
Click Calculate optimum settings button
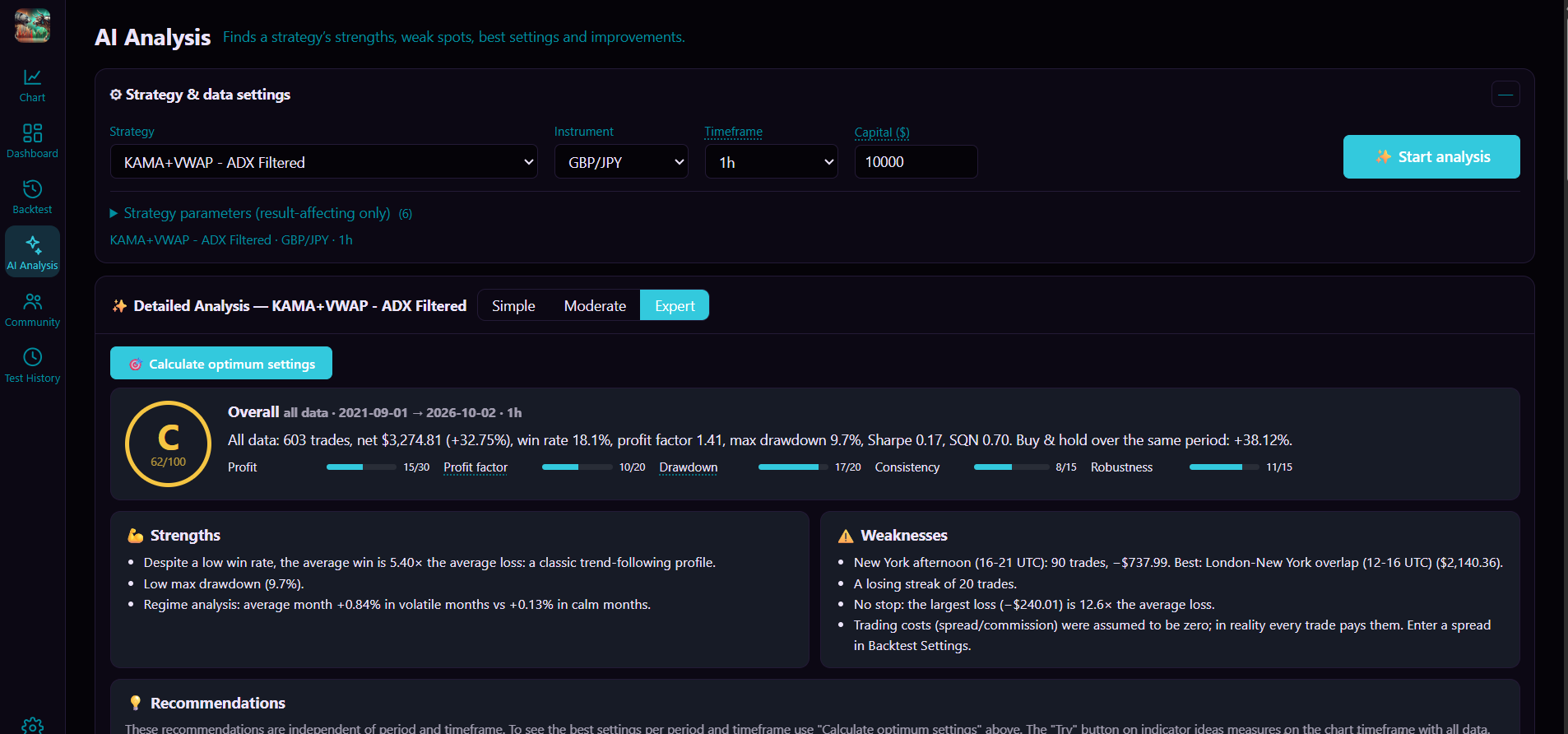click(221, 363)
